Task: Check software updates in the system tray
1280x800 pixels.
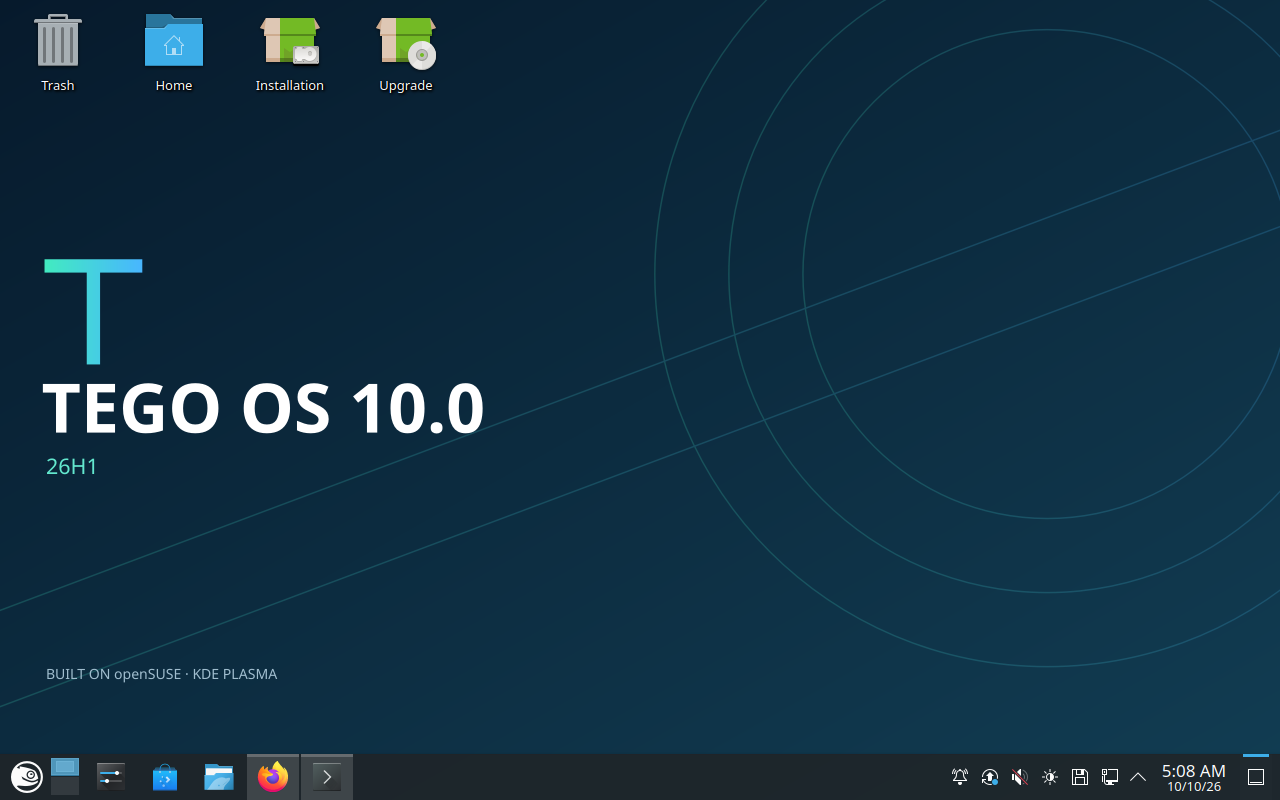Action: (x=990, y=777)
